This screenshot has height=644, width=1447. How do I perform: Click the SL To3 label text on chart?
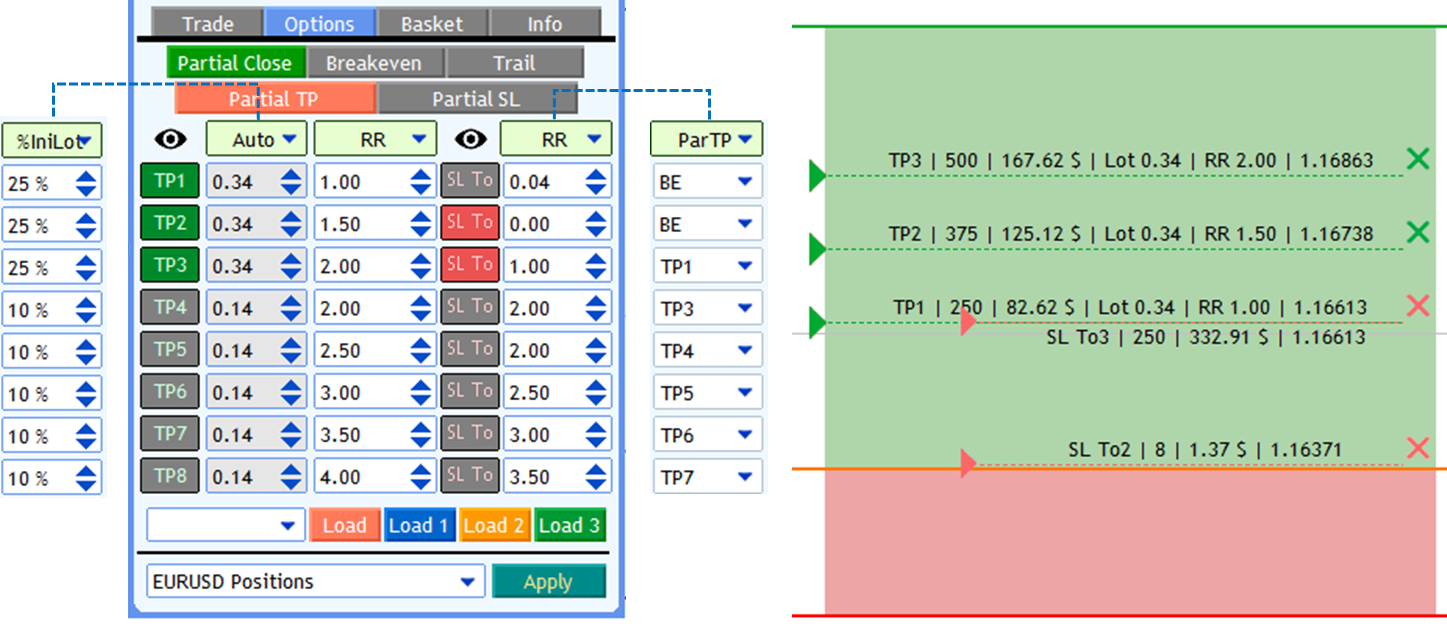(x=1206, y=337)
